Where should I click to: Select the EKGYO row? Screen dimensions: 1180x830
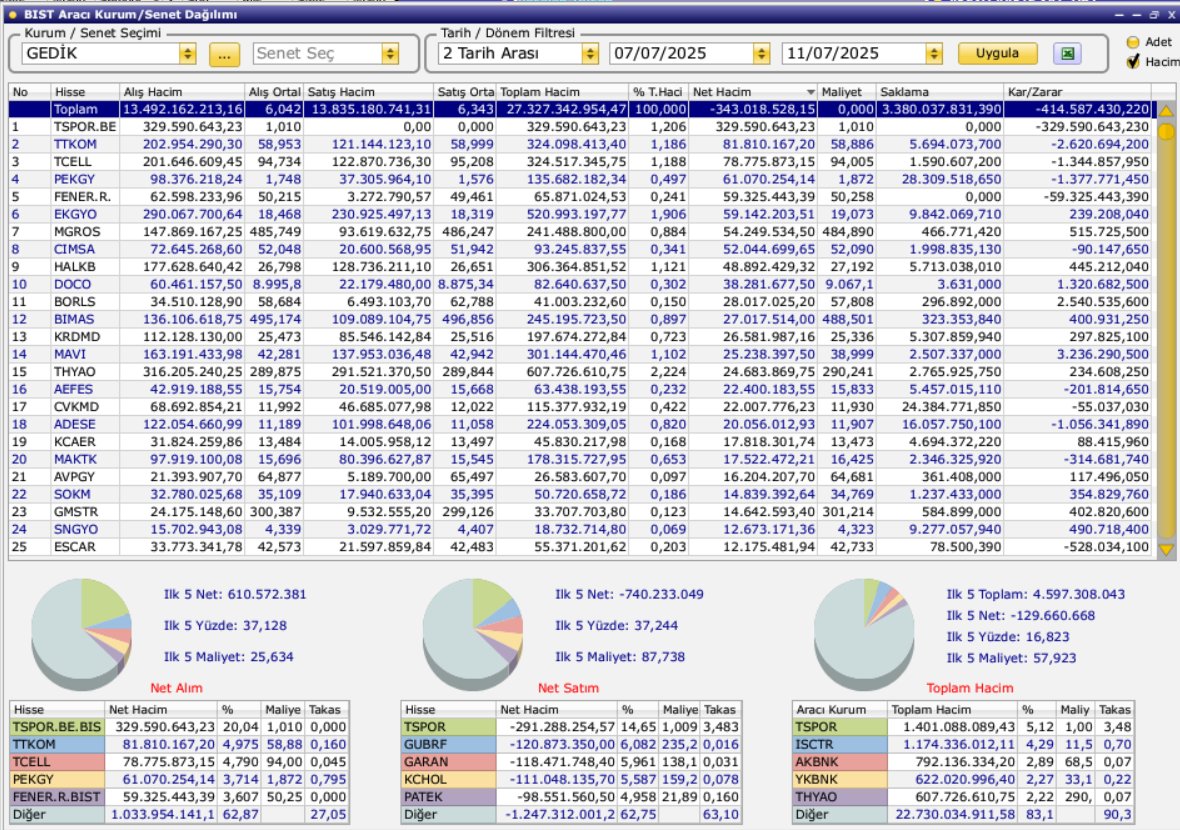pos(580,214)
